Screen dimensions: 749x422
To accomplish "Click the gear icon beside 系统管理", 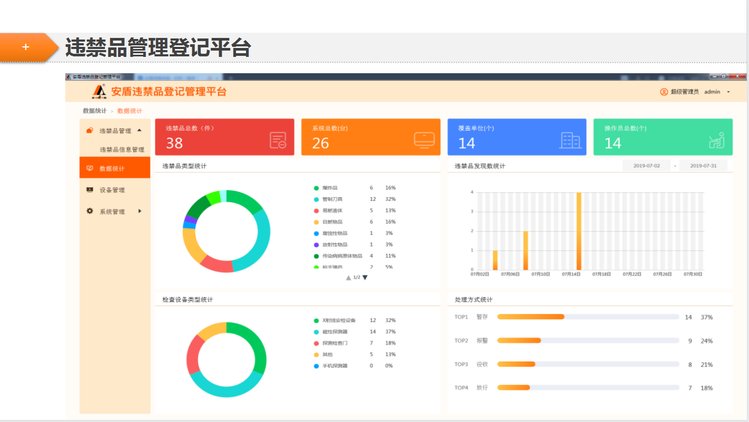I will click(x=90, y=211).
